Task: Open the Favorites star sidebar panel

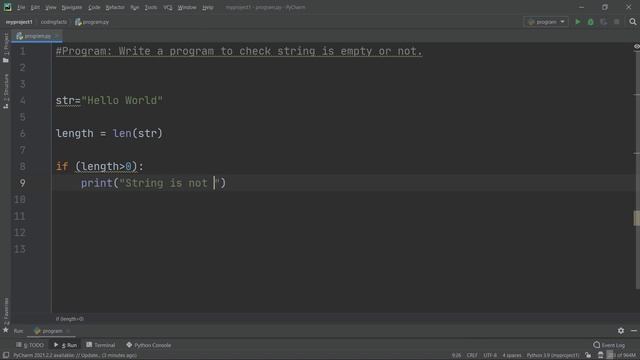Action: 6,316
